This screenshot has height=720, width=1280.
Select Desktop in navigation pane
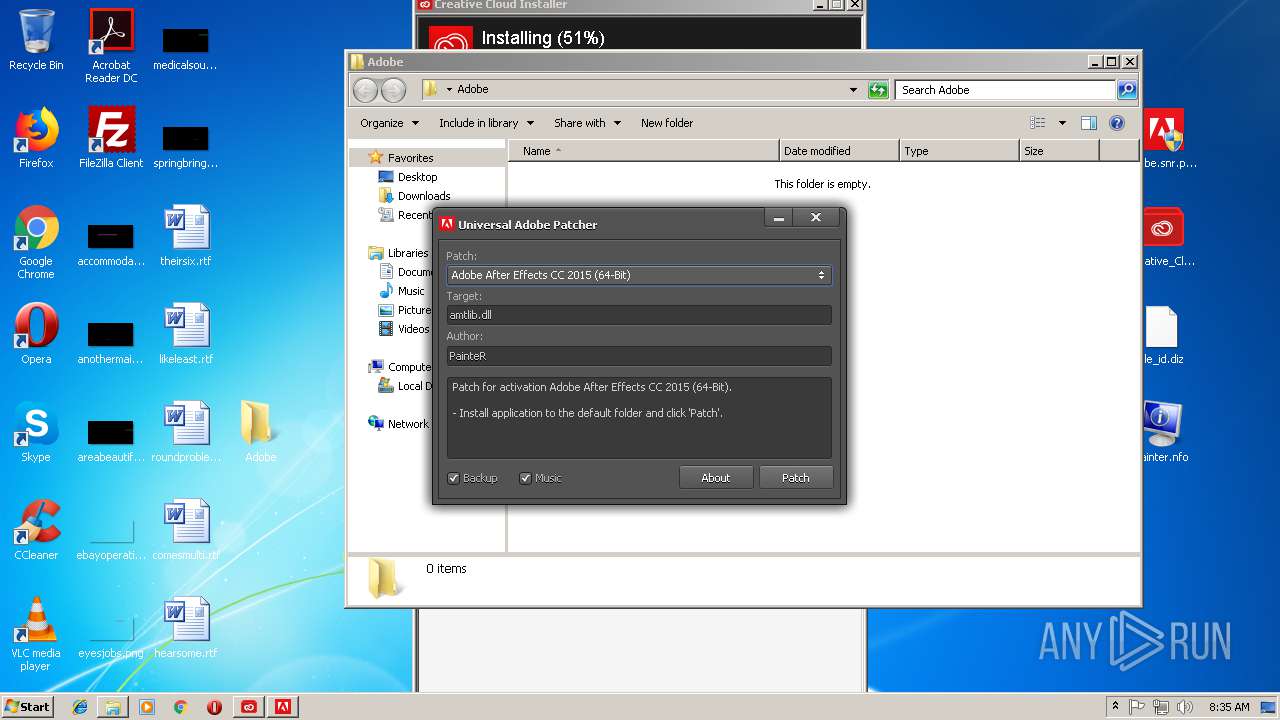coord(417,177)
